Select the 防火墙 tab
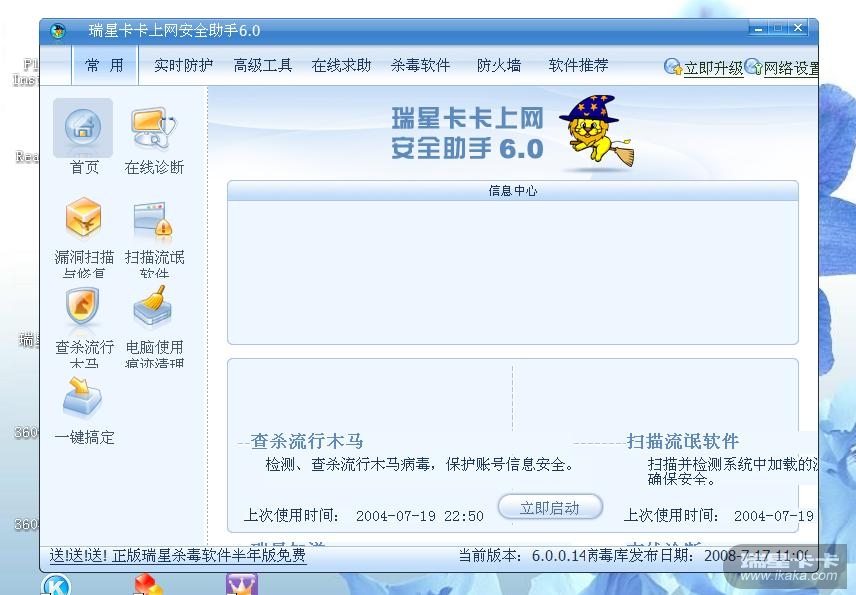The height and width of the screenshot is (595, 856). [499, 65]
